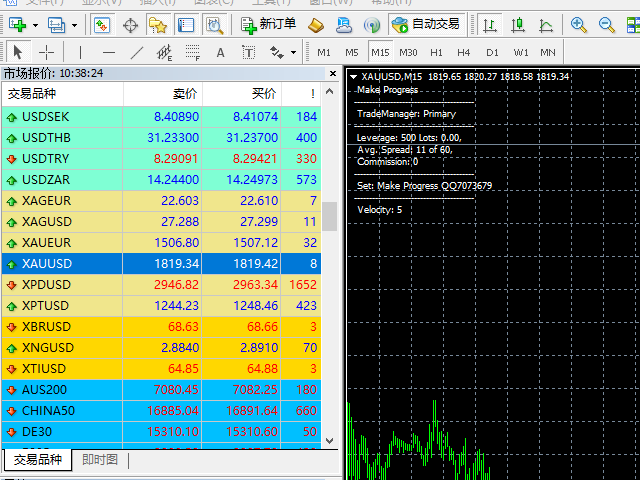
Task: Toggle the 自动交易 auto trading button
Action: point(426,24)
